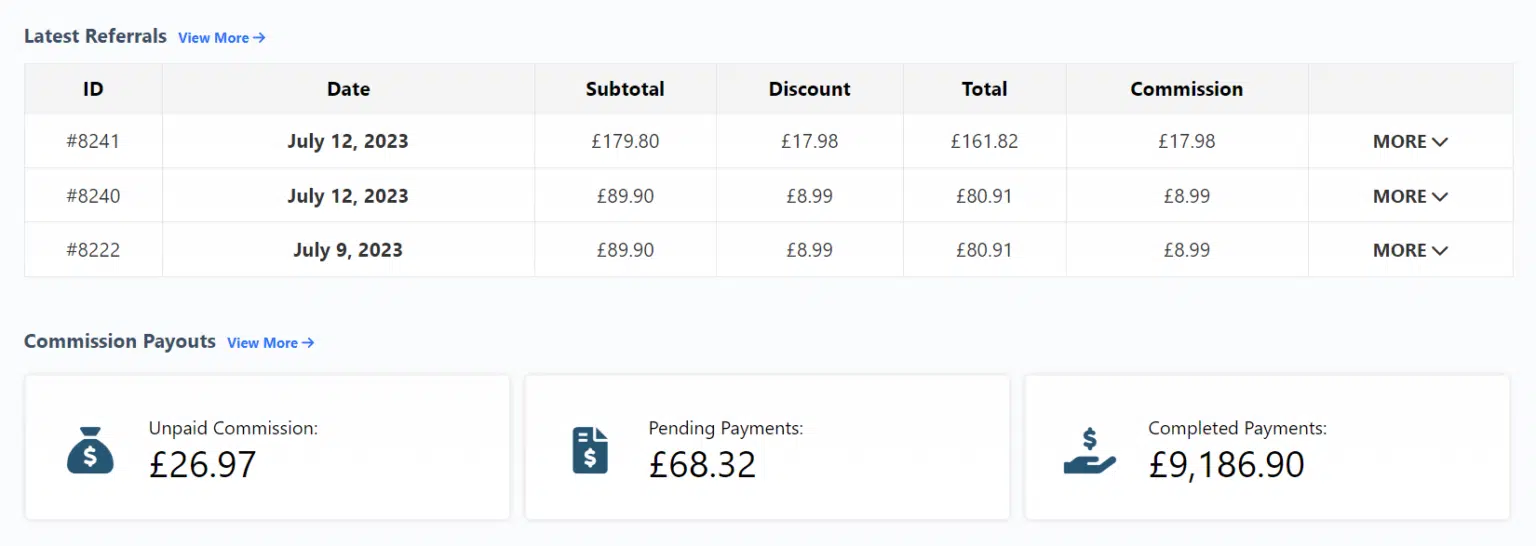The width and height of the screenshot is (1536, 546).
Task: Open View More link for Commission Payouts
Action: point(270,343)
